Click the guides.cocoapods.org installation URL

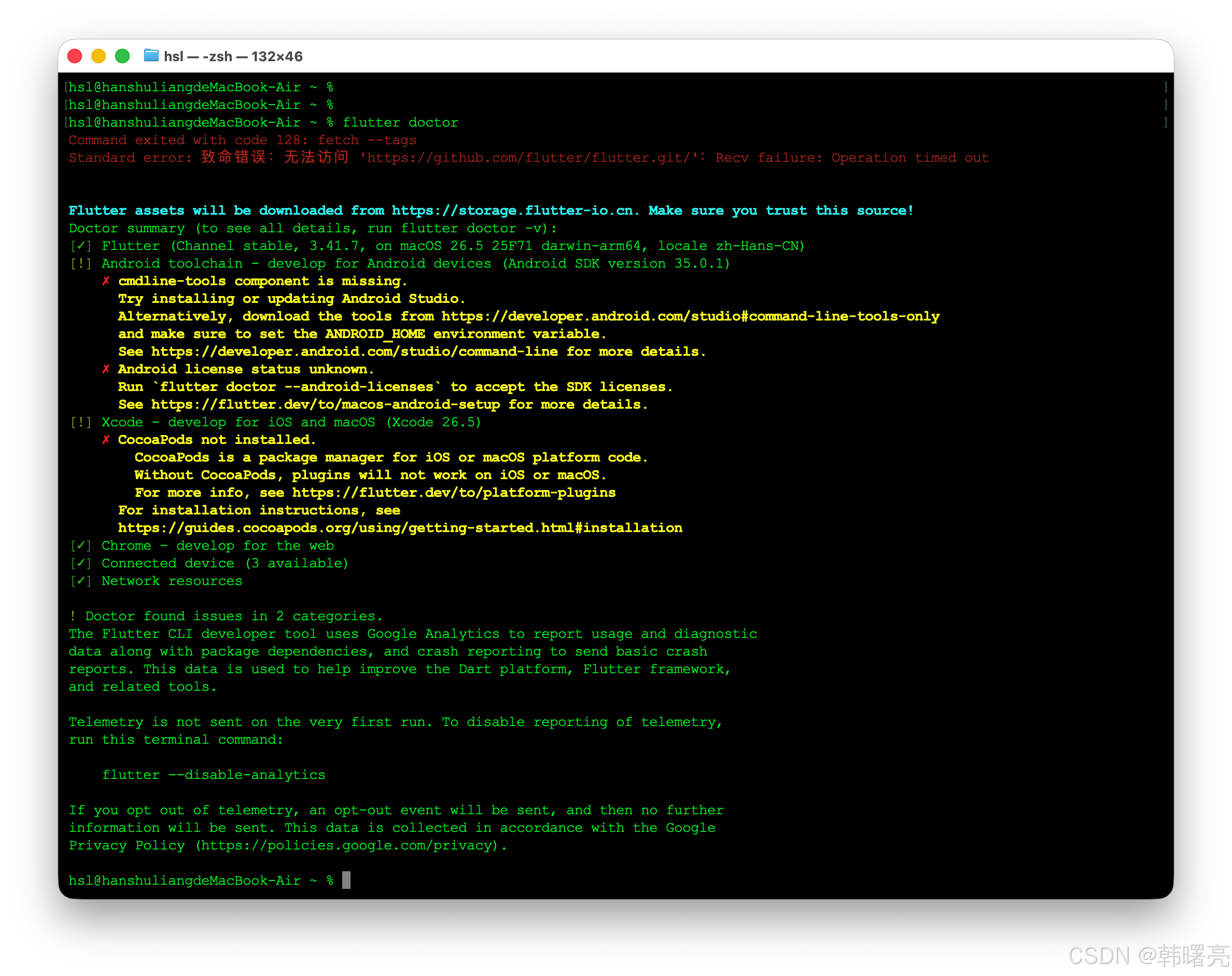(400, 528)
